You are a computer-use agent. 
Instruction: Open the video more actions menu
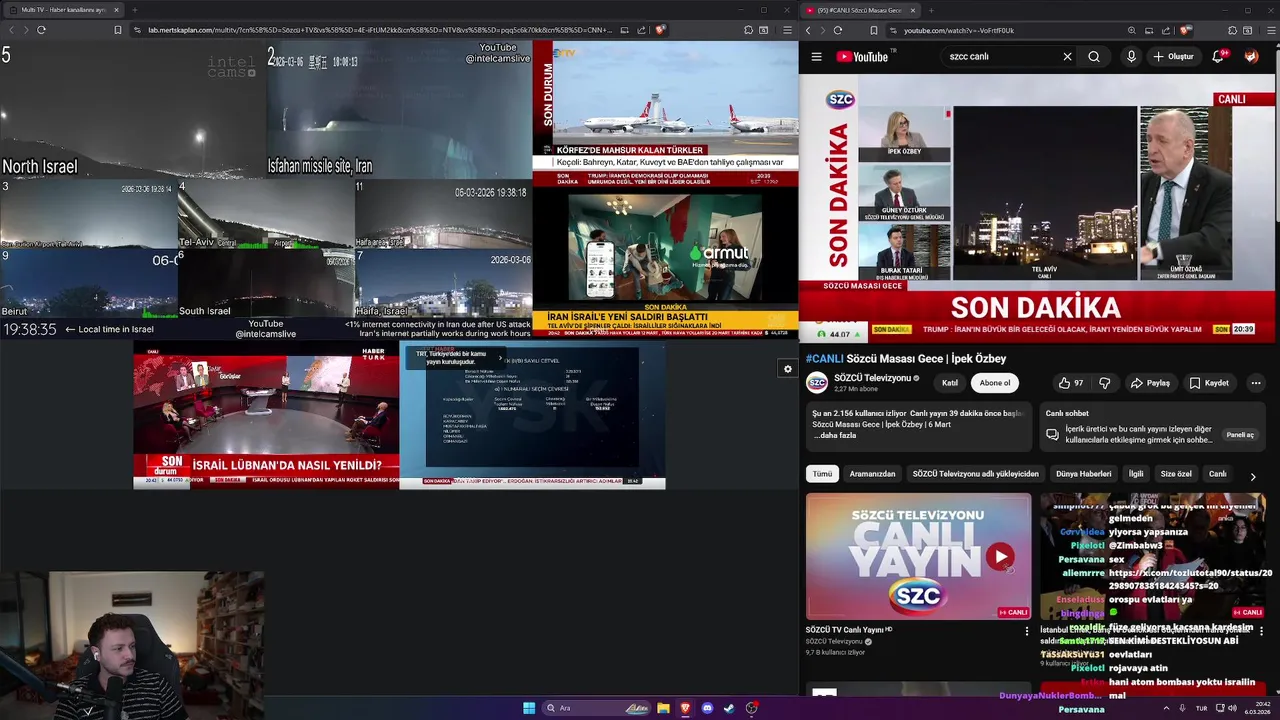pyautogui.click(x=1256, y=383)
